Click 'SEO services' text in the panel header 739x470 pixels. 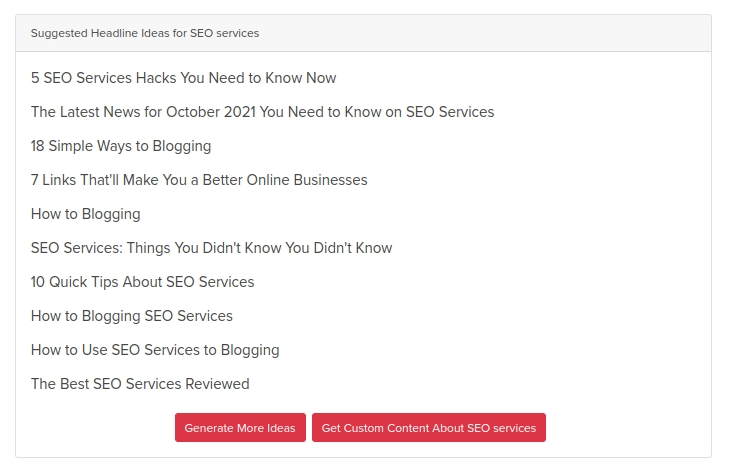coord(224,33)
